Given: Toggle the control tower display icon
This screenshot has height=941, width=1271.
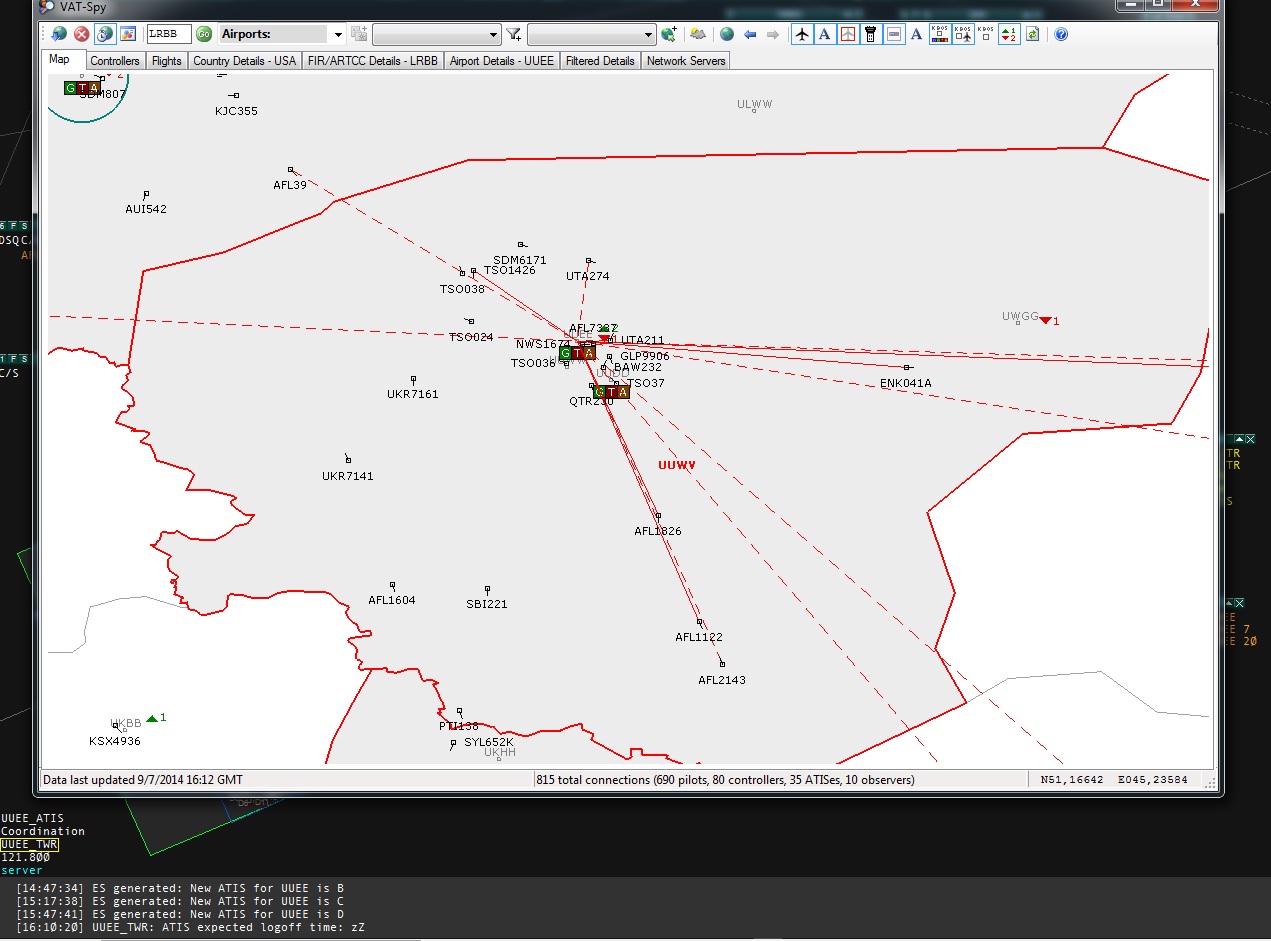Looking at the screenshot, I should click(871, 34).
